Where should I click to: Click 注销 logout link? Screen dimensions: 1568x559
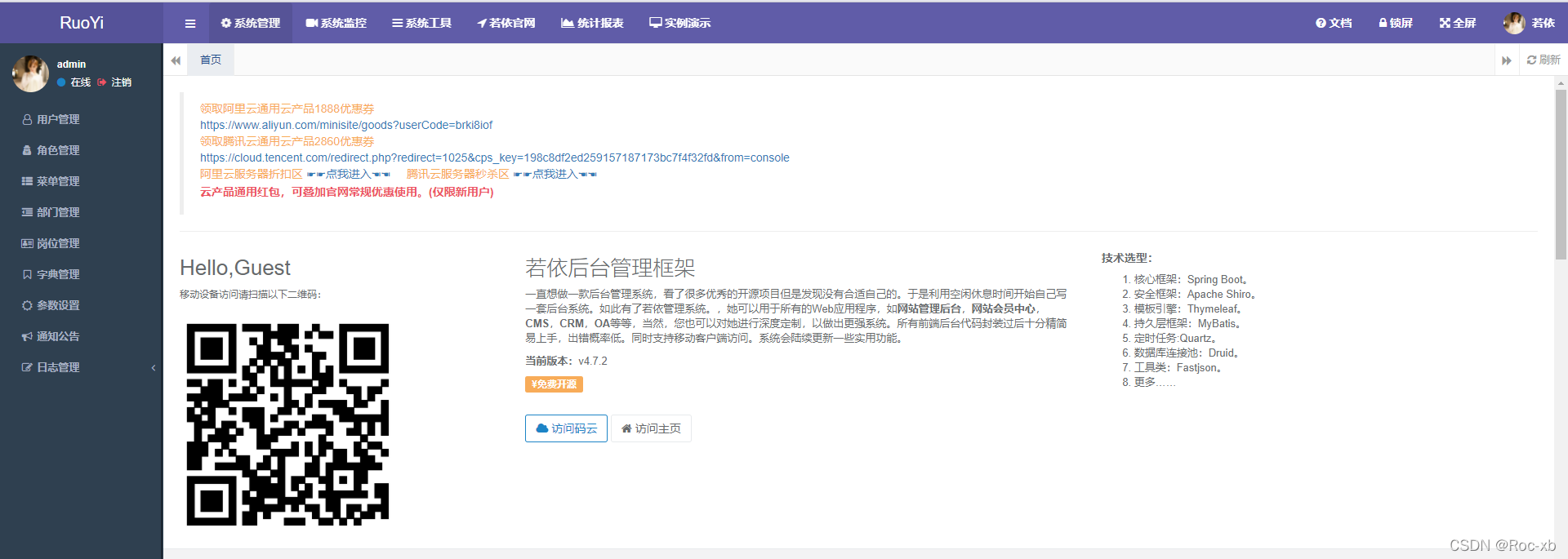pos(115,82)
